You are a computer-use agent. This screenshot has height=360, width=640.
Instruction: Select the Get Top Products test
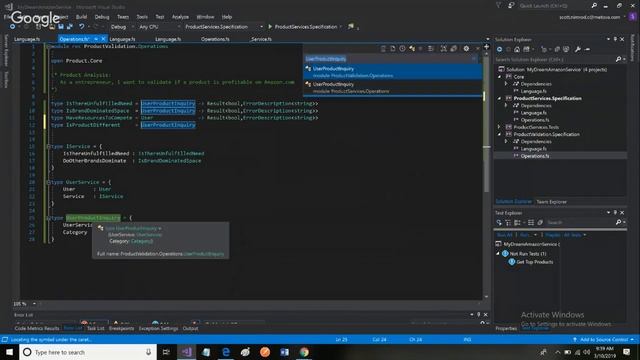click(x=535, y=262)
